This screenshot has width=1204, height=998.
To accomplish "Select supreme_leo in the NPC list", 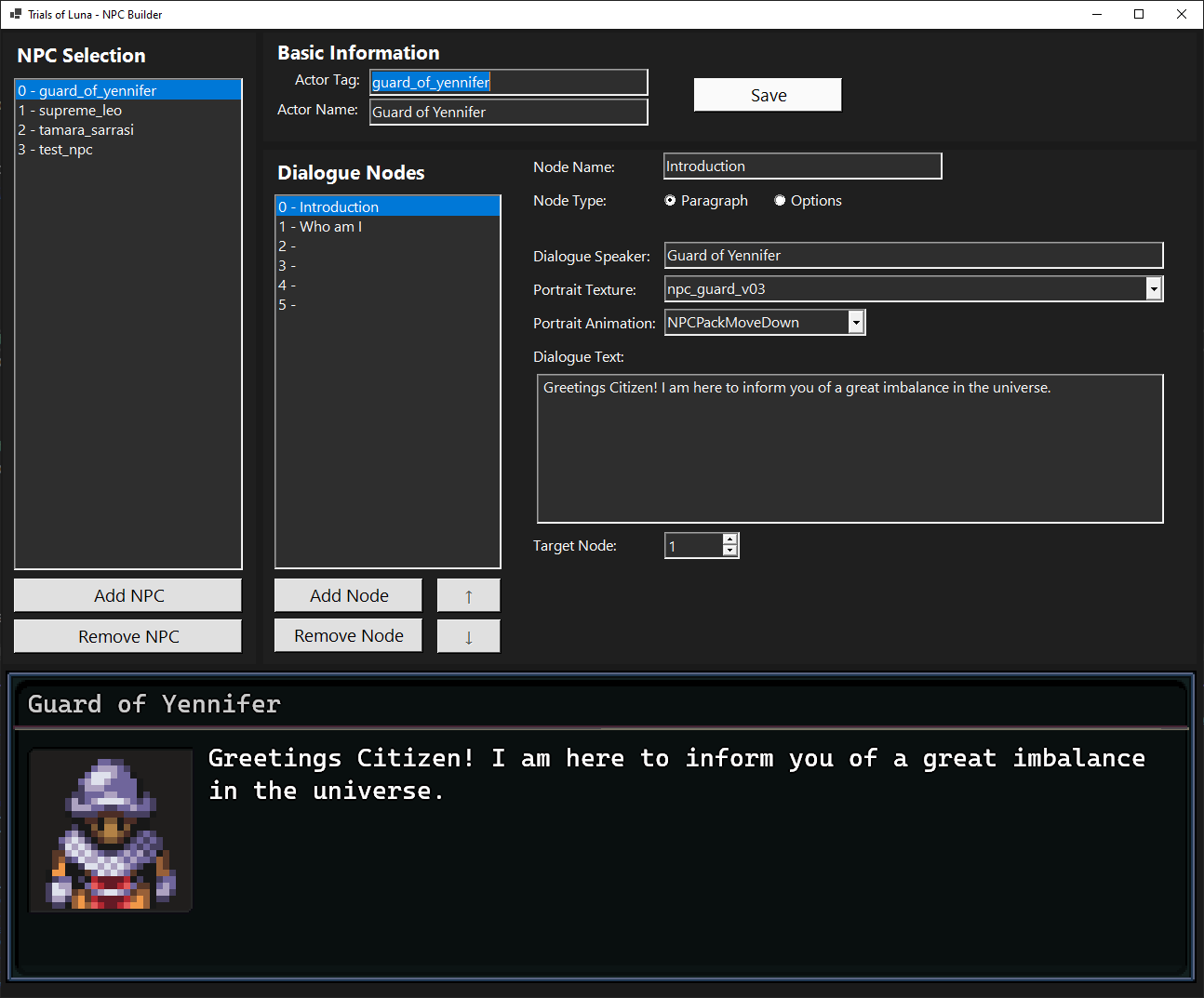I will coord(80,111).
